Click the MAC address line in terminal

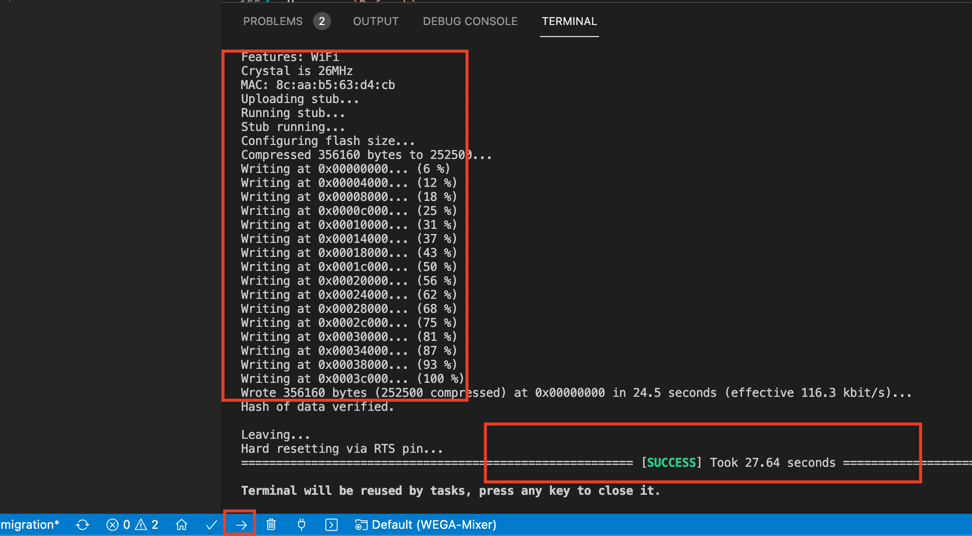pyautogui.click(x=318, y=85)
